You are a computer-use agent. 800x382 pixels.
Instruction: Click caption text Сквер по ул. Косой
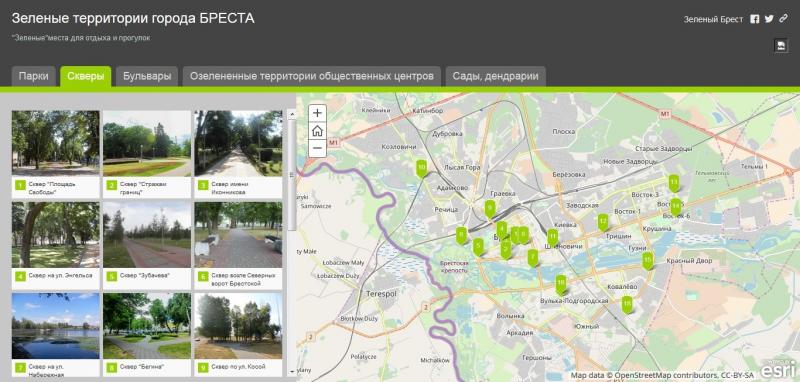(238, 367)
